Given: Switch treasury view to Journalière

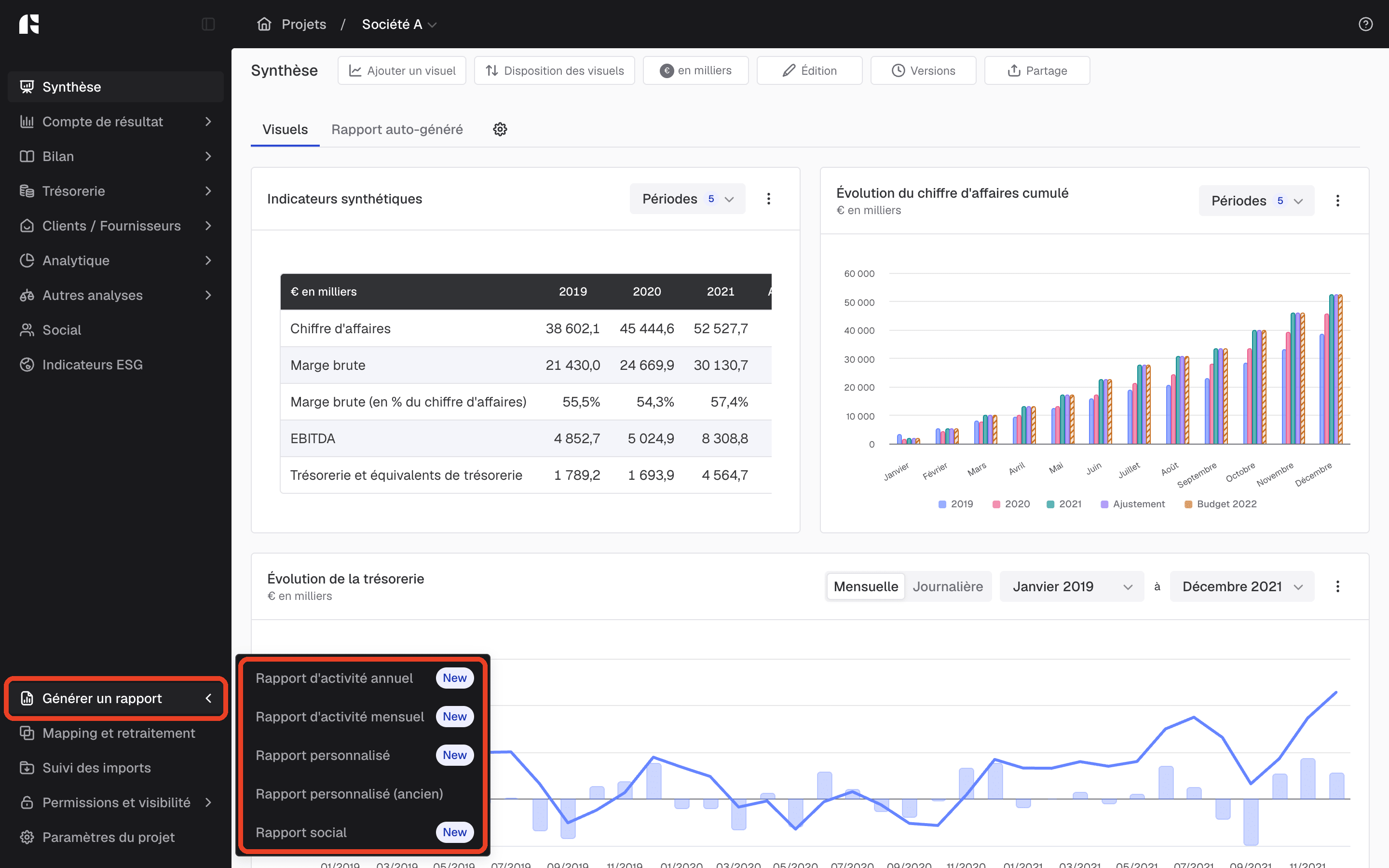Looking at the screenshot, I should (948, 586).
